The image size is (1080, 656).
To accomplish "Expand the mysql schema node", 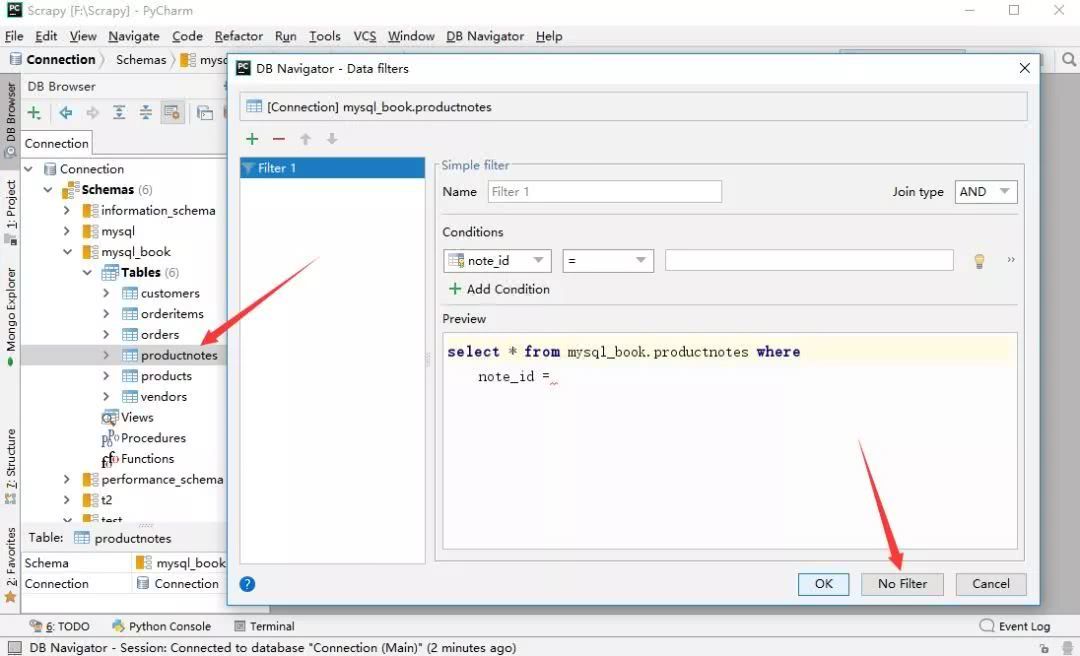I will (x=67, y=231).
